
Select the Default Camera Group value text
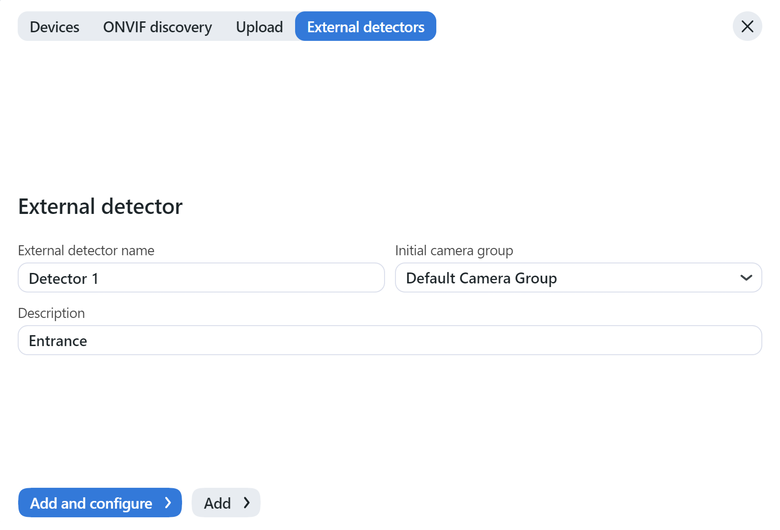481,278
